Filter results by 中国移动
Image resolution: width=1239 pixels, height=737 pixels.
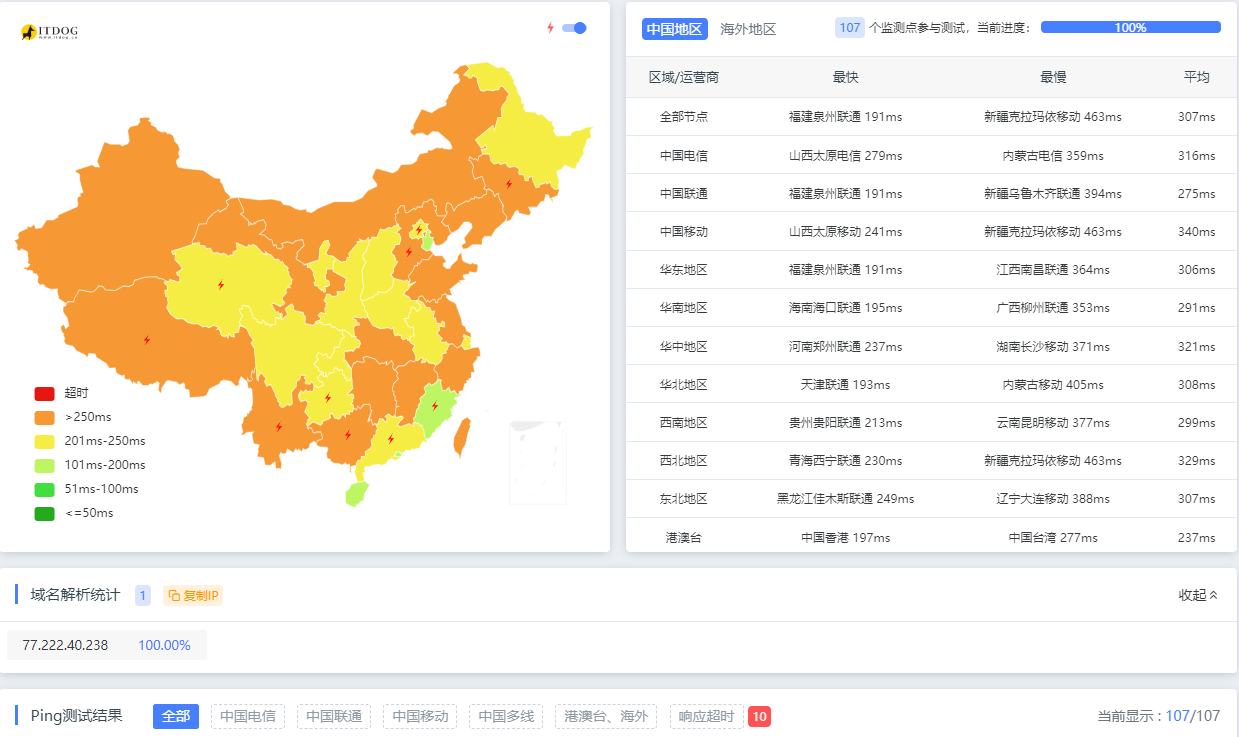click(420, 716)
